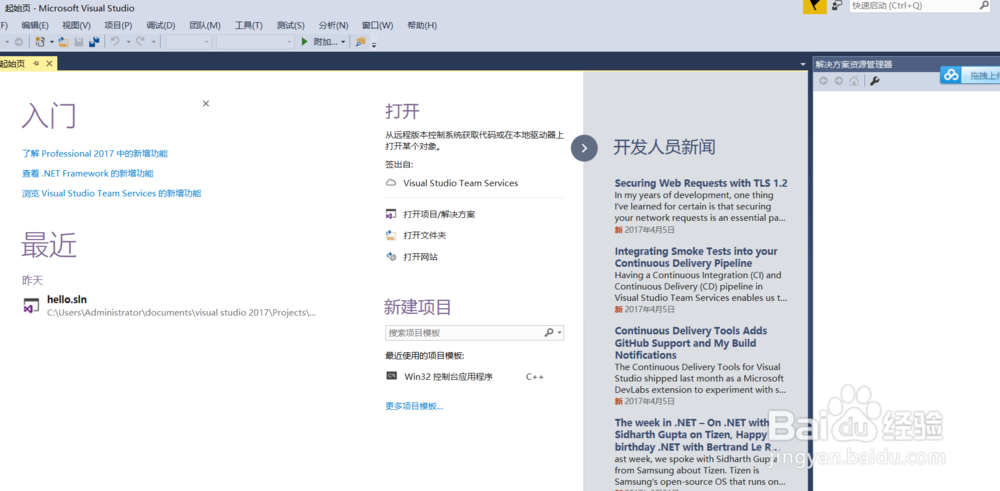Open 浏览 Visual Studio Team Services 的新增功能 link

pyautogui.click(x=112, y=193)
